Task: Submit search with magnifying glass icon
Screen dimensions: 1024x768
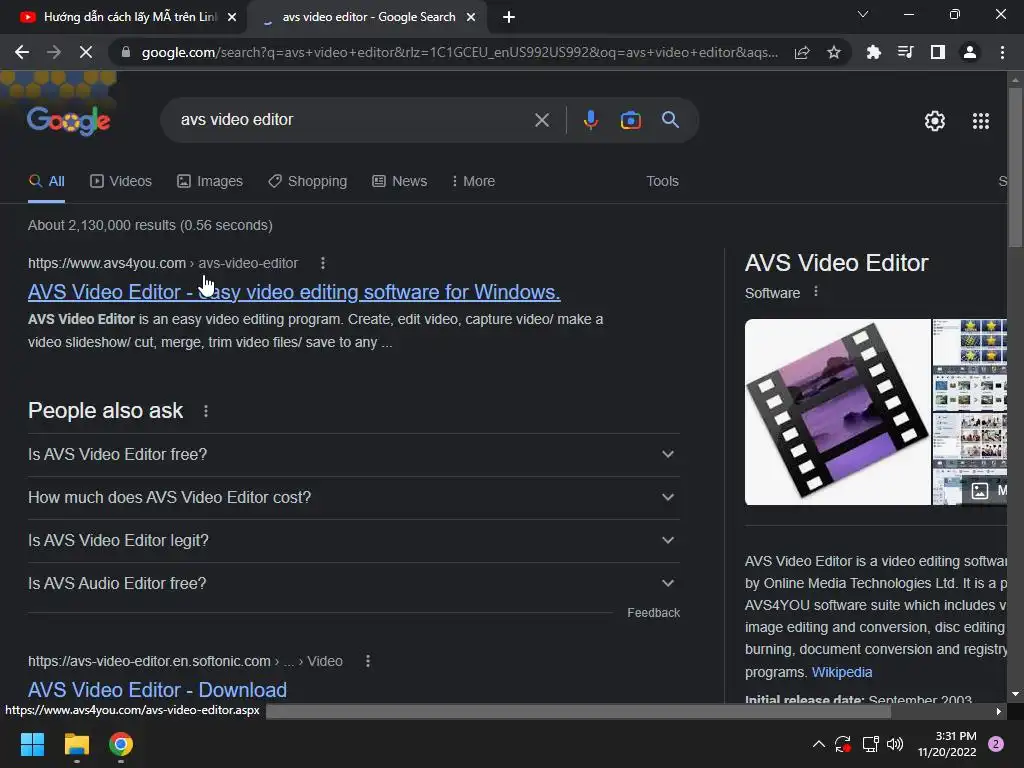Action: click(x=670, y=120)
